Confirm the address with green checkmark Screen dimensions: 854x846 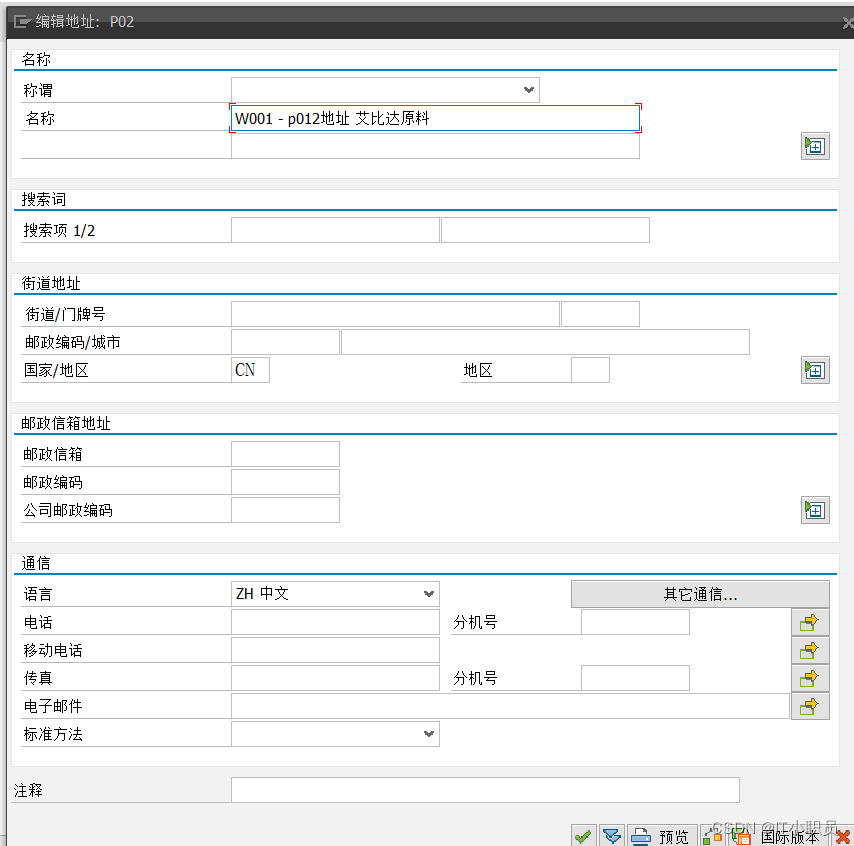click(x=583, y=836)
